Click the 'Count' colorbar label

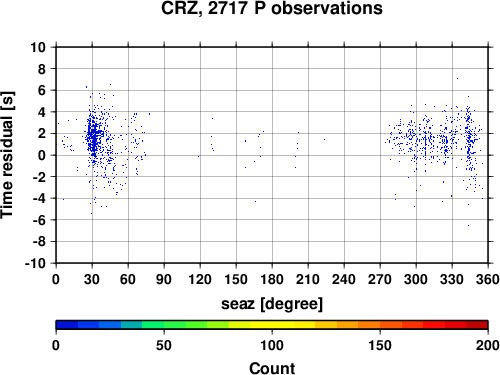[x=272, y=368]
